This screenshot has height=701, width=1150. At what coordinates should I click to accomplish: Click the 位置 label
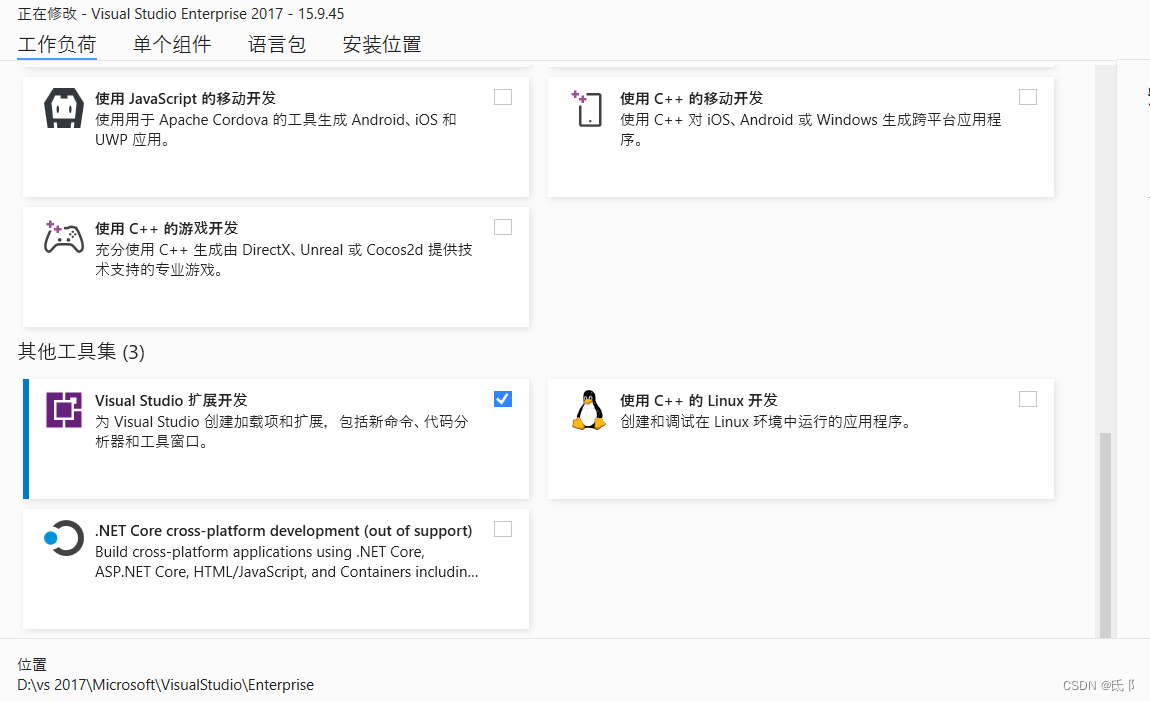32,664
